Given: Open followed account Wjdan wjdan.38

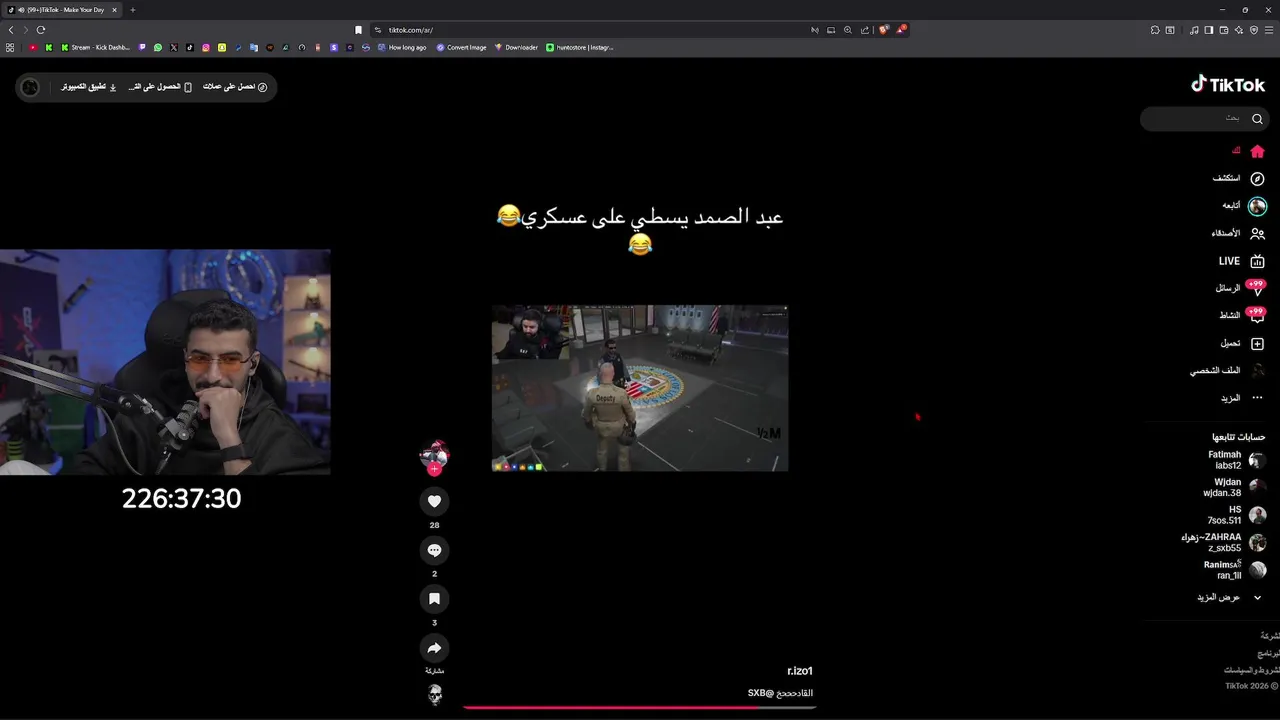Looking at the screenshot, I should [x=1234, y=487].
